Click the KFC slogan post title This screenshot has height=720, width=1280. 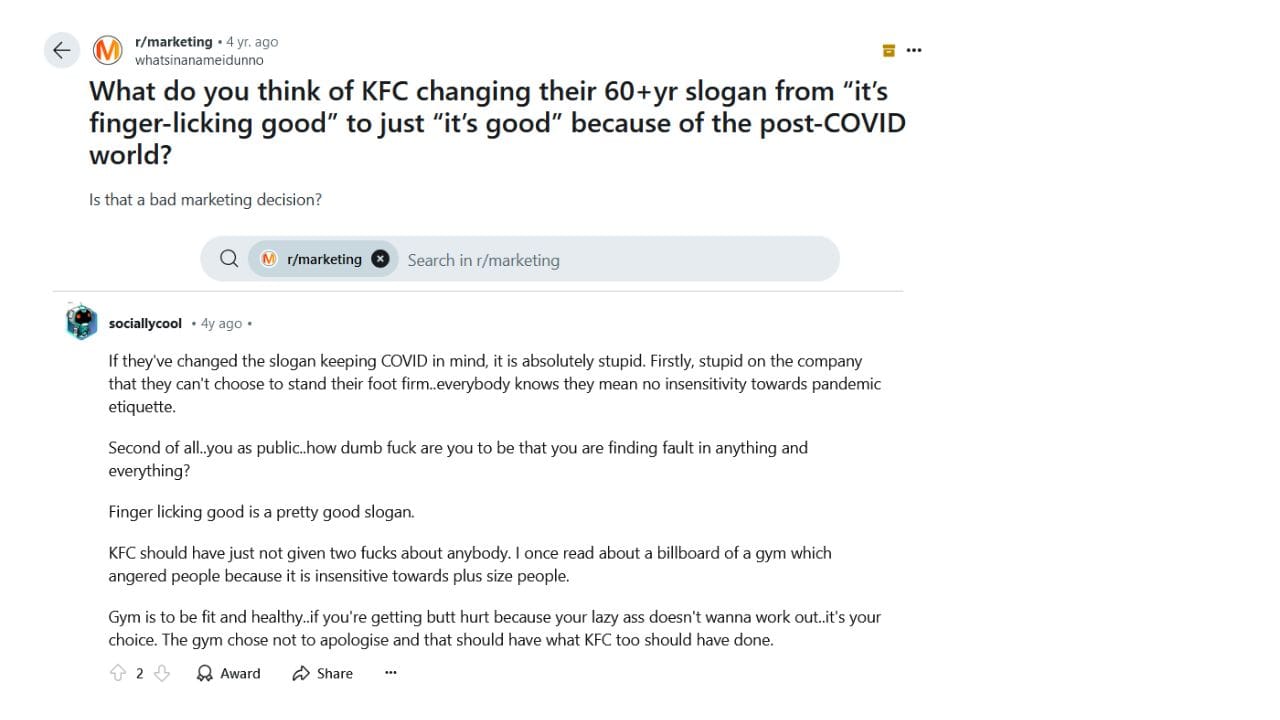[x=496, y=122]
